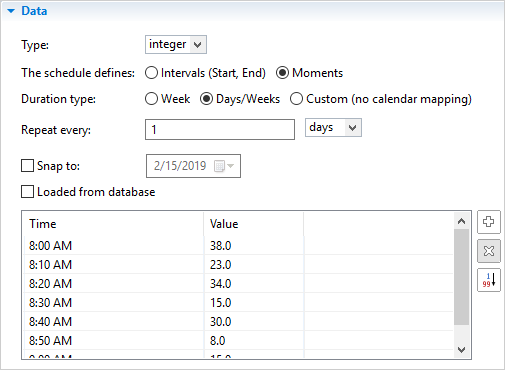Click the Repeat every input field
Screen dimensions: 505x370
220,129
